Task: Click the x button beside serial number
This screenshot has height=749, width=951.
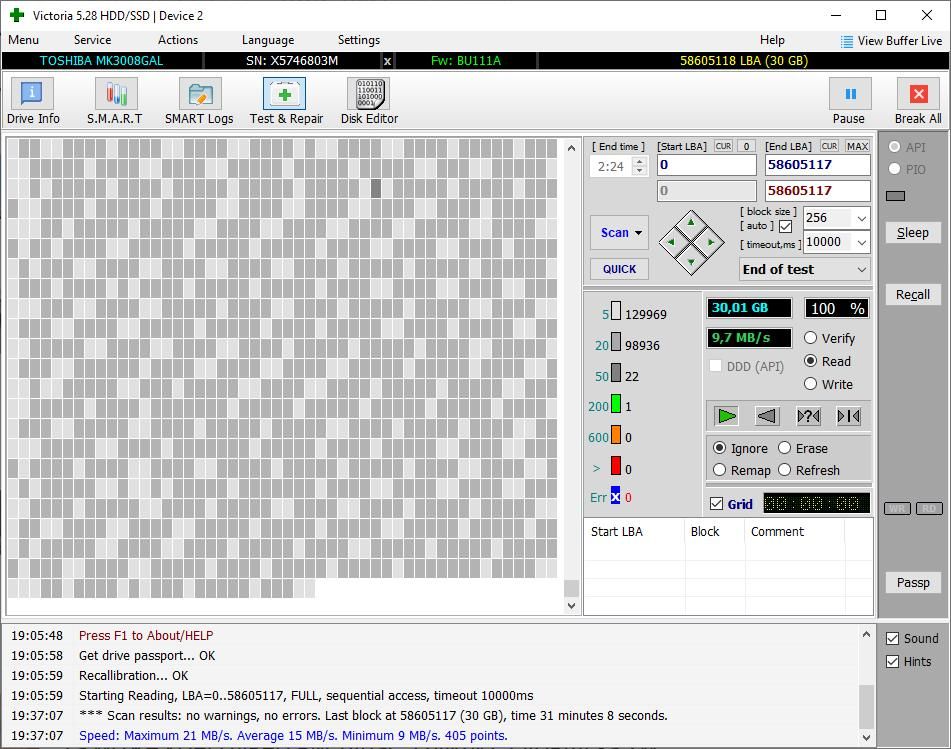Action: [388, 61]
